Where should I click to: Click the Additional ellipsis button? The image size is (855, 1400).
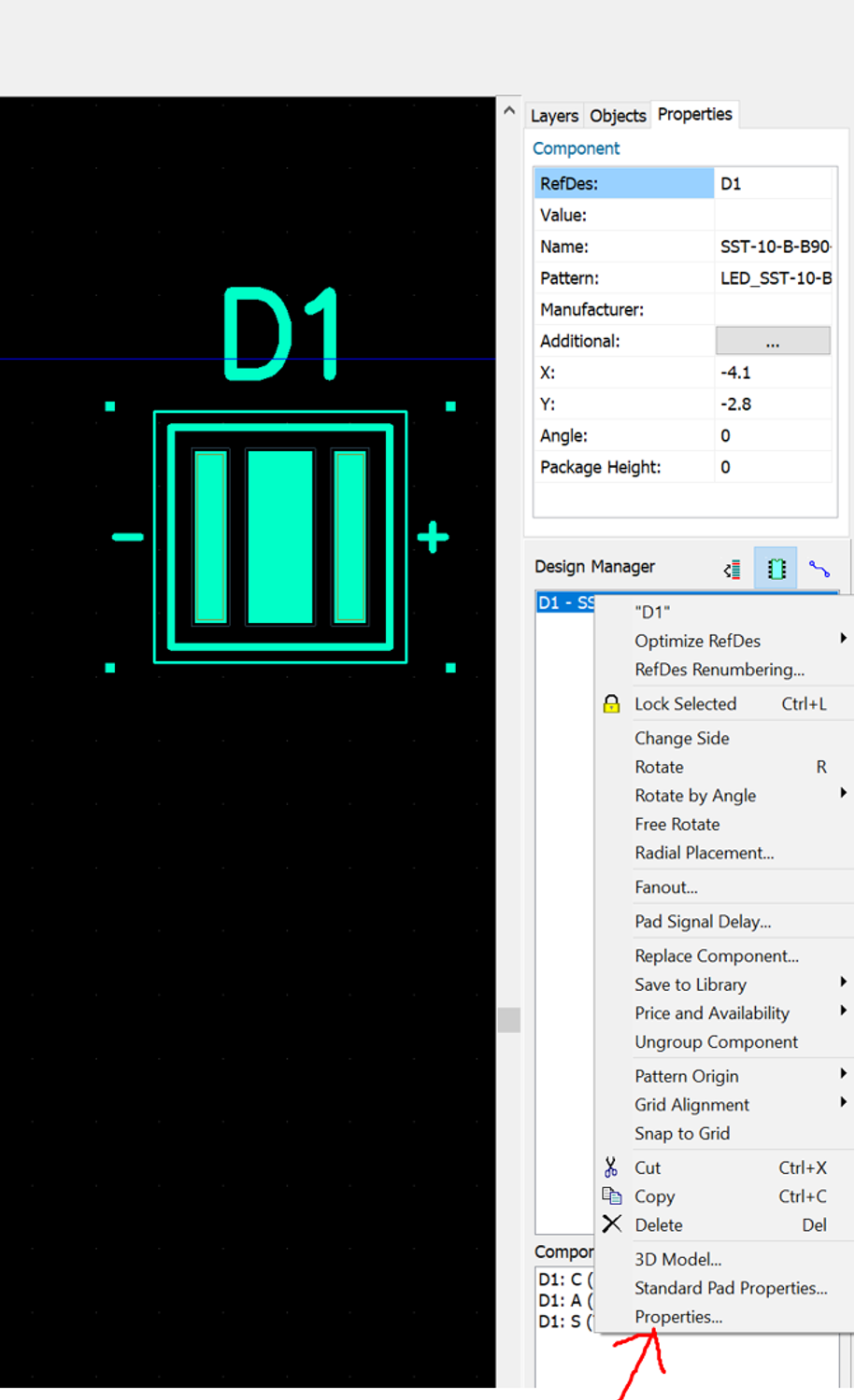773,341
